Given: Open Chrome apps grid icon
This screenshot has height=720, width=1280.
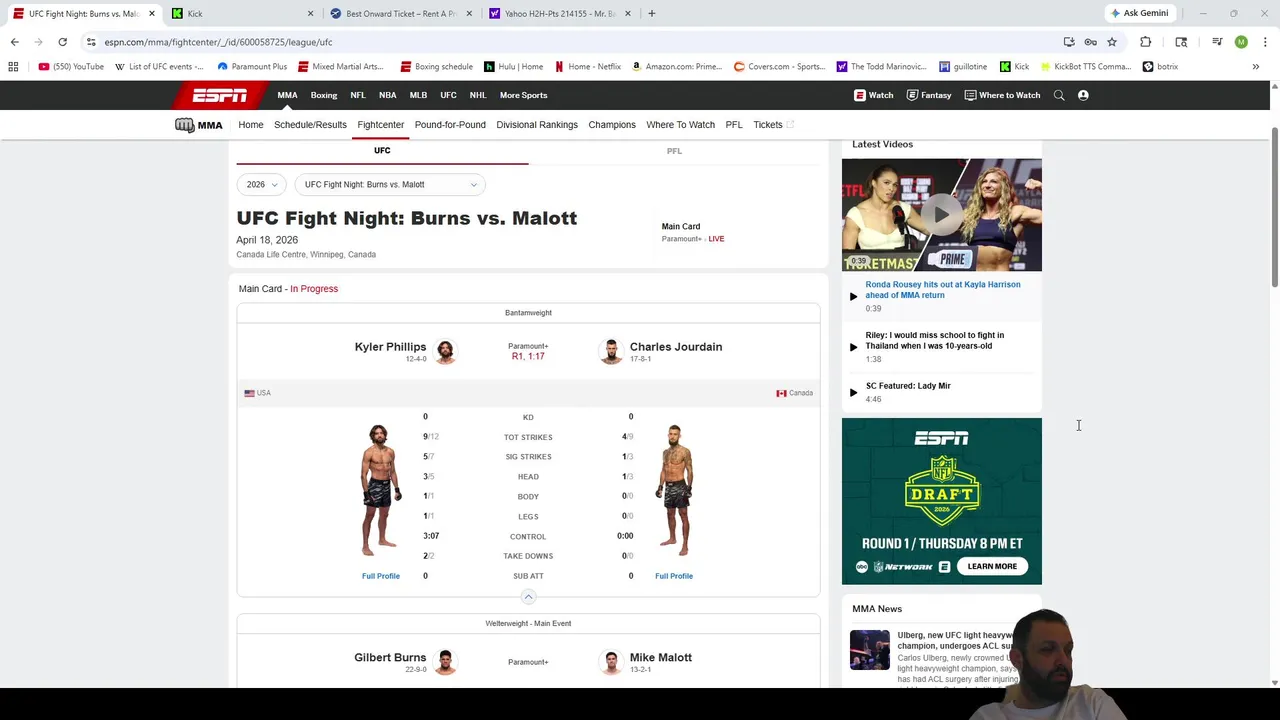Looking at the screenshot, I should [13, 67].
